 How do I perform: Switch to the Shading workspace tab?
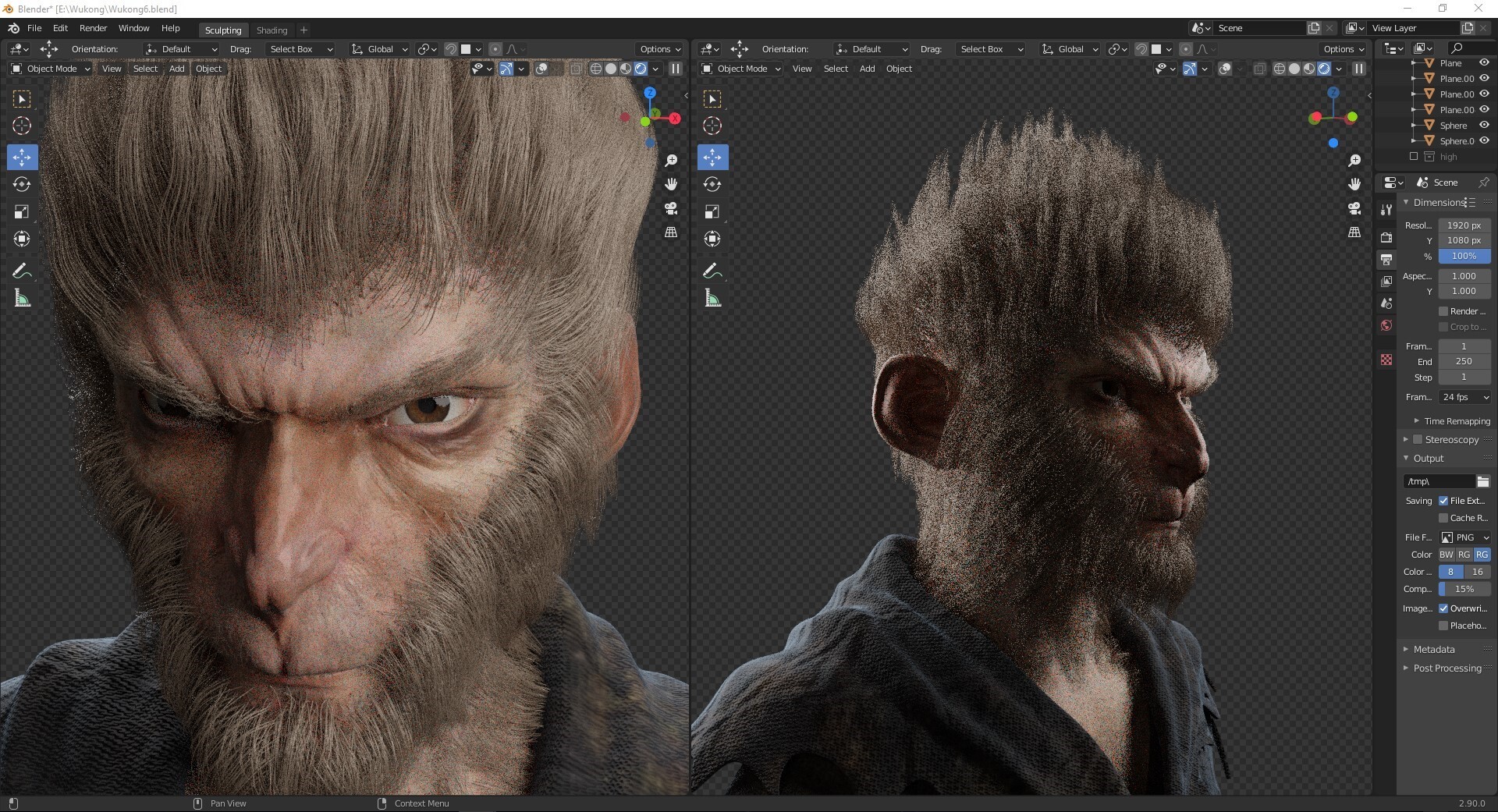(x=272, y=30)
